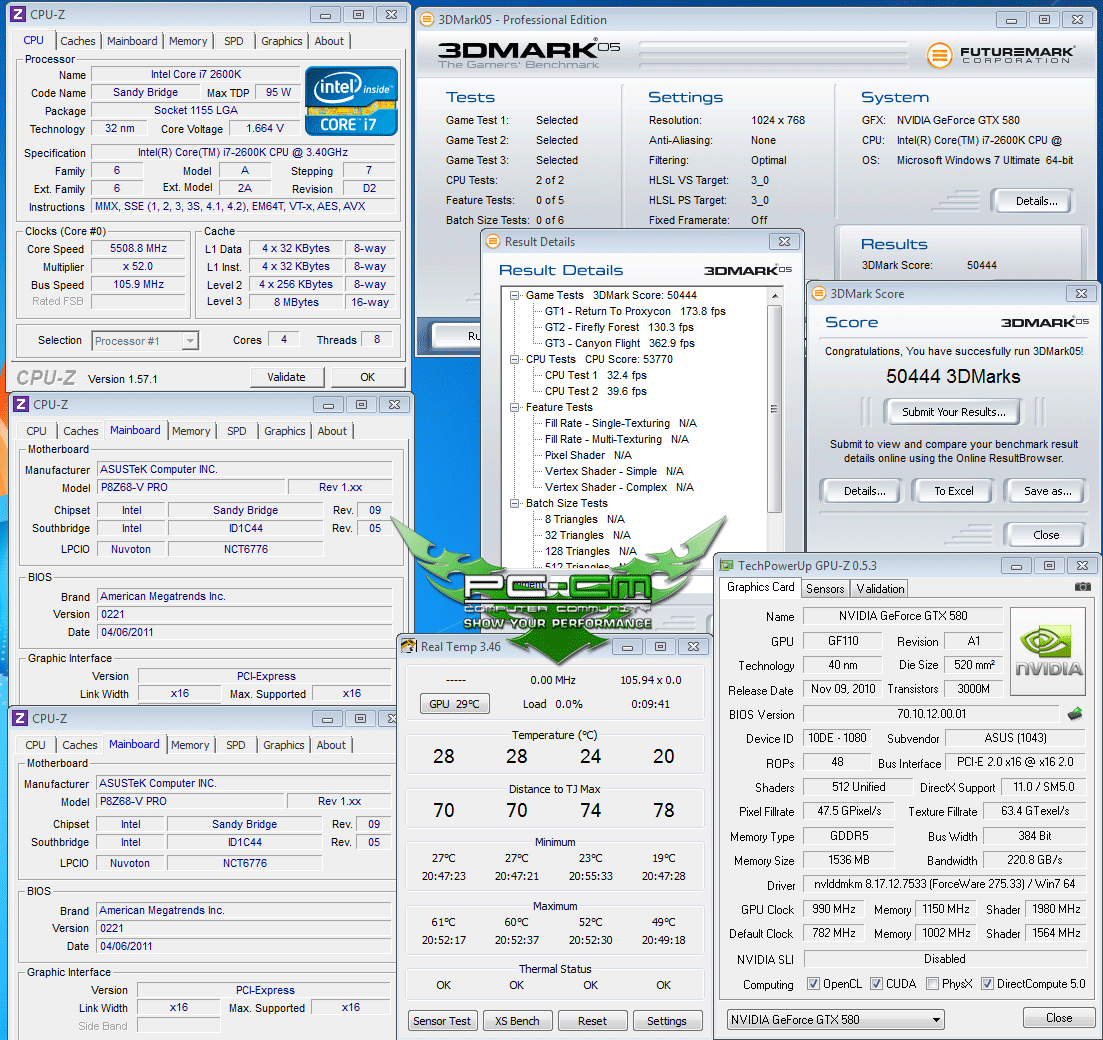Collapse the Batch Size Tests tree node
The width and height of the screenshot is (1103, 1040).
point(515,504)
